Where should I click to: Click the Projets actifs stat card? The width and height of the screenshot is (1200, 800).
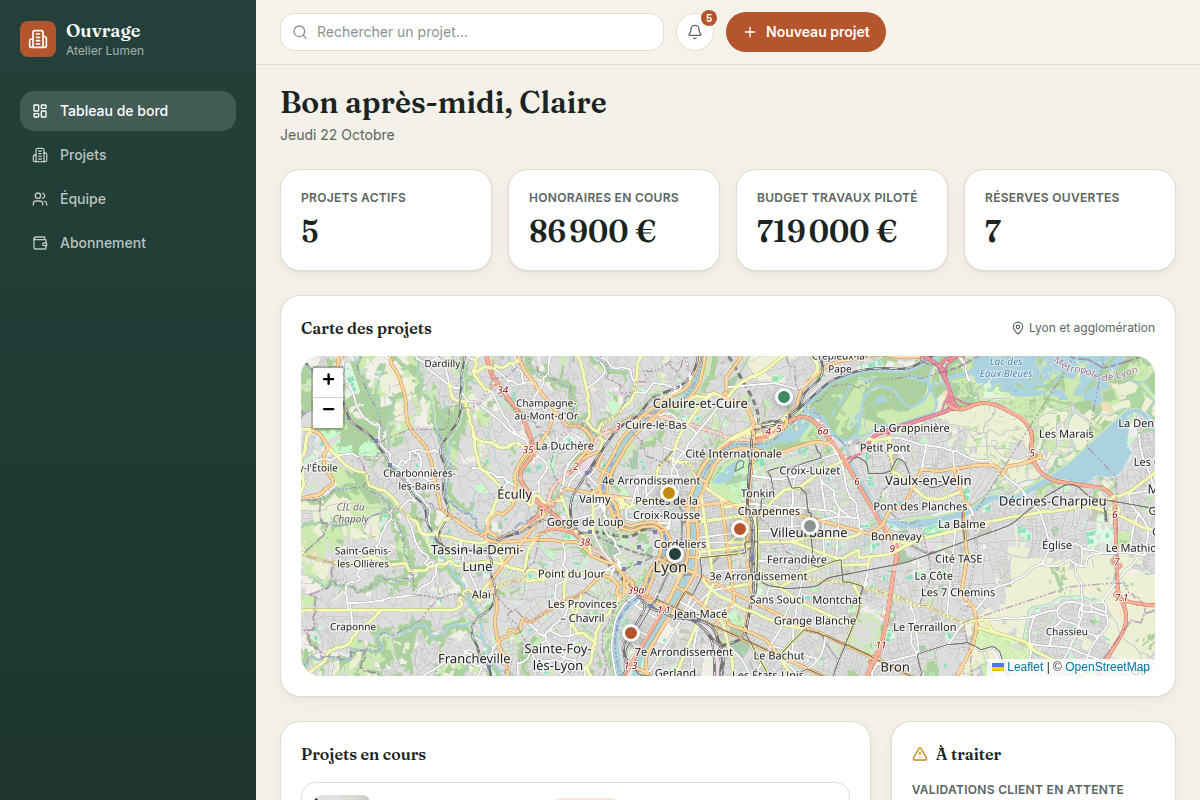coord(386,220)
